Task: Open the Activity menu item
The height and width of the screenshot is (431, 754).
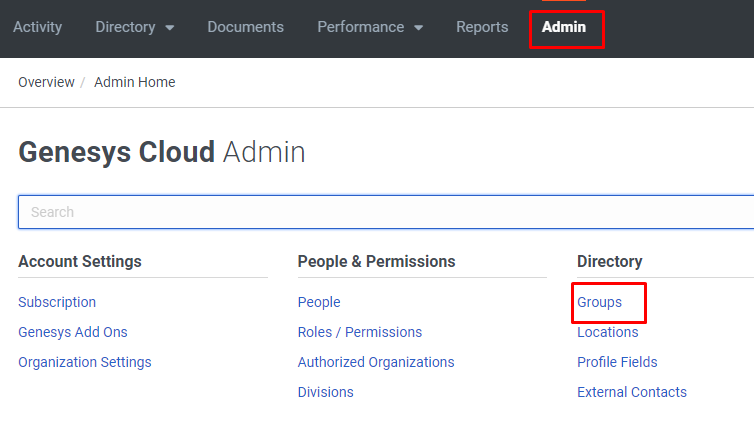Action: (x=38, y=27)
